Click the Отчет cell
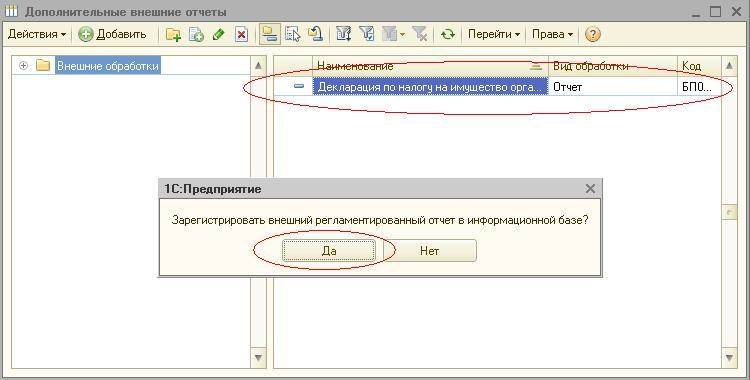 pyautogui.click(x=613, y=87)
